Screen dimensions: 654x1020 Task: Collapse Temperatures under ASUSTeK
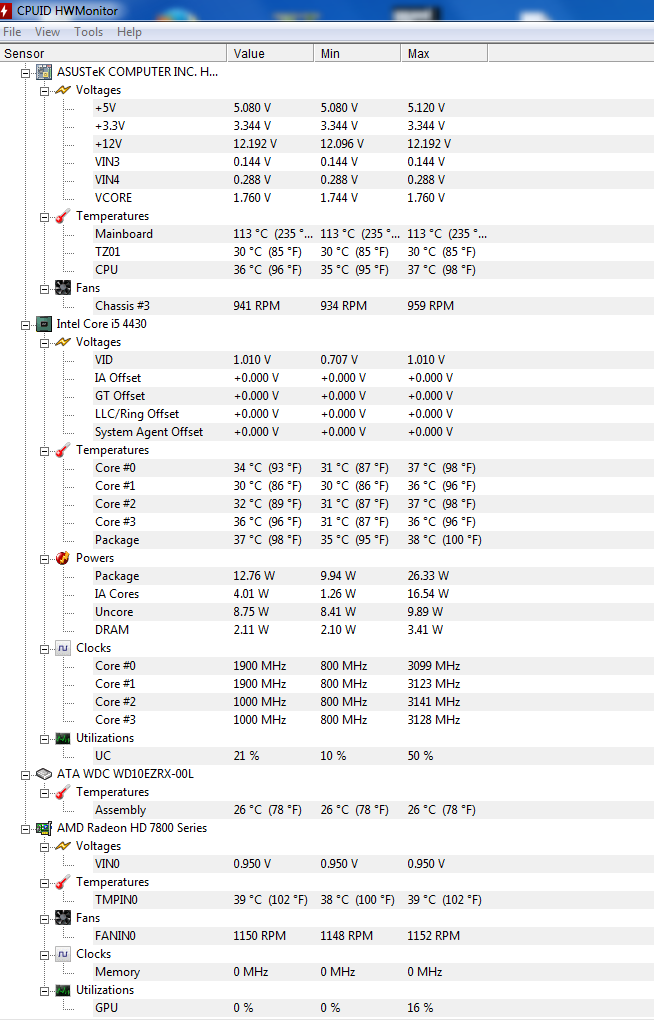tap(44, 217)
